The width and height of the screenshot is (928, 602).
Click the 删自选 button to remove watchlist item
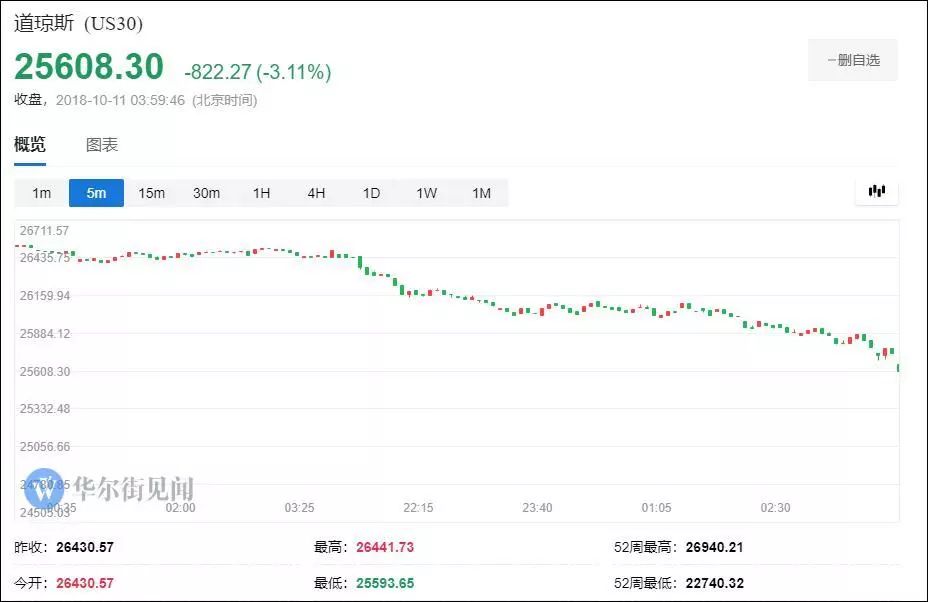(851, 60)
